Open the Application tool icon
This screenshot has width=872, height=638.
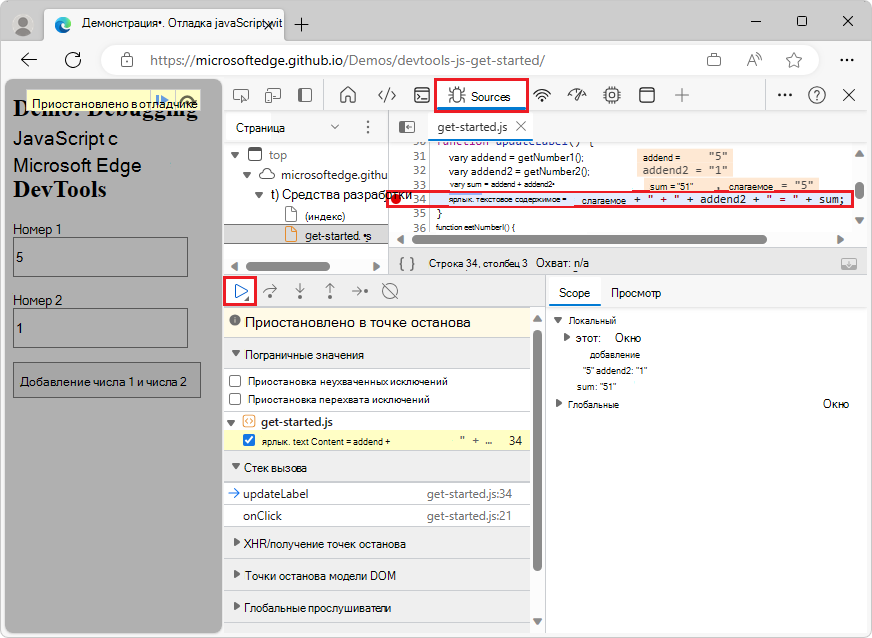coord(647,95)
